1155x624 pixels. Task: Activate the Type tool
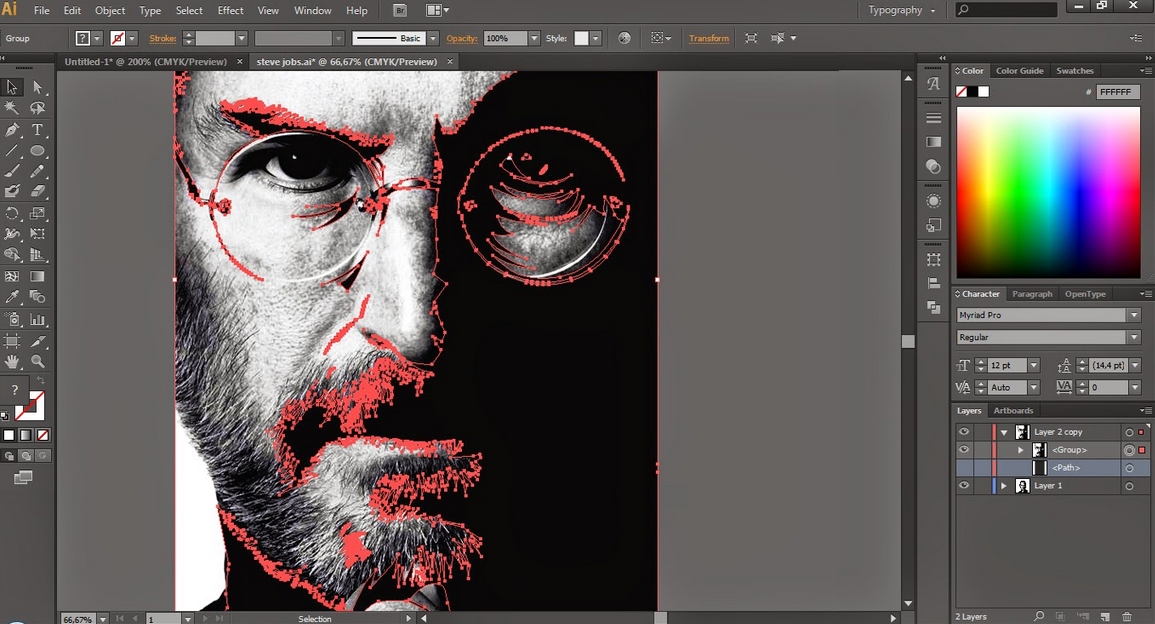38,130
